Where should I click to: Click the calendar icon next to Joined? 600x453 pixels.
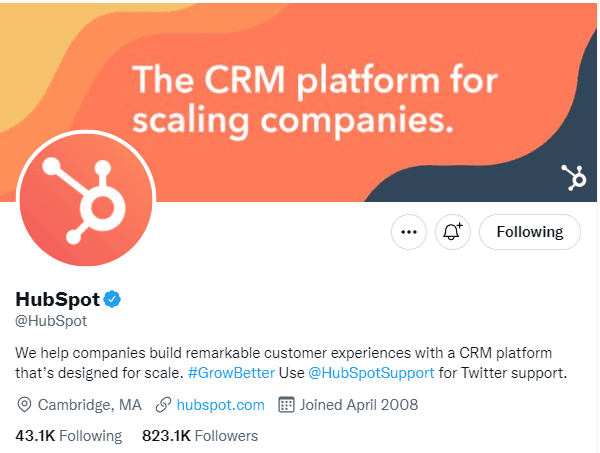click(286, 405)
